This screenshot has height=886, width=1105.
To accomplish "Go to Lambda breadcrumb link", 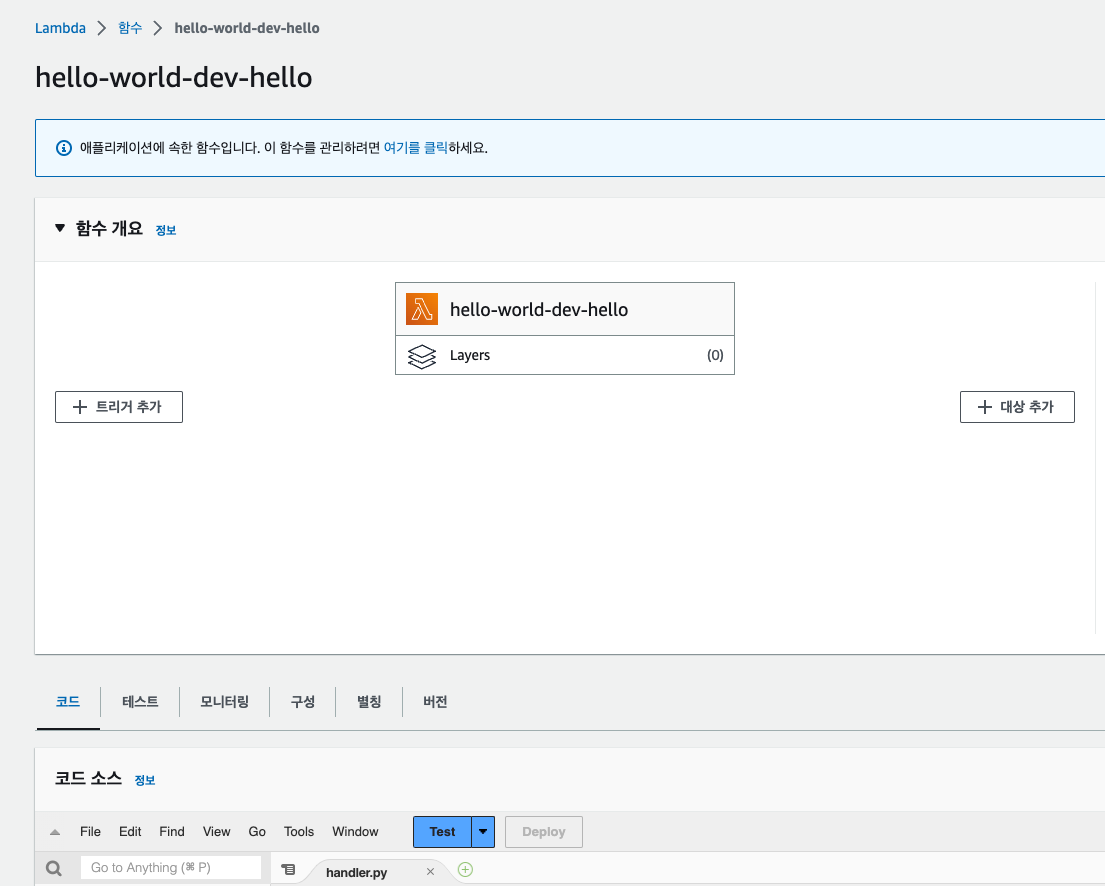I will [61, 28].
